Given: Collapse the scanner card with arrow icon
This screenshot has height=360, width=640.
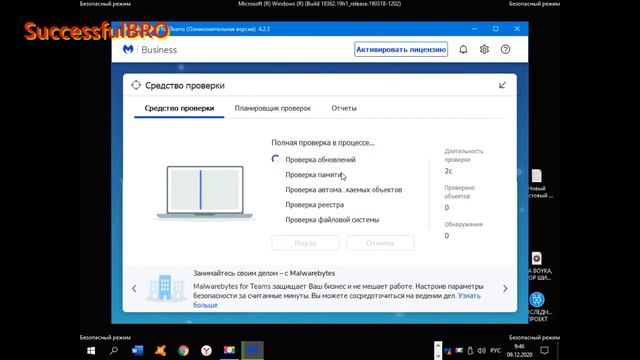Looking at the screenshot, I should click(x=502, y=85).
